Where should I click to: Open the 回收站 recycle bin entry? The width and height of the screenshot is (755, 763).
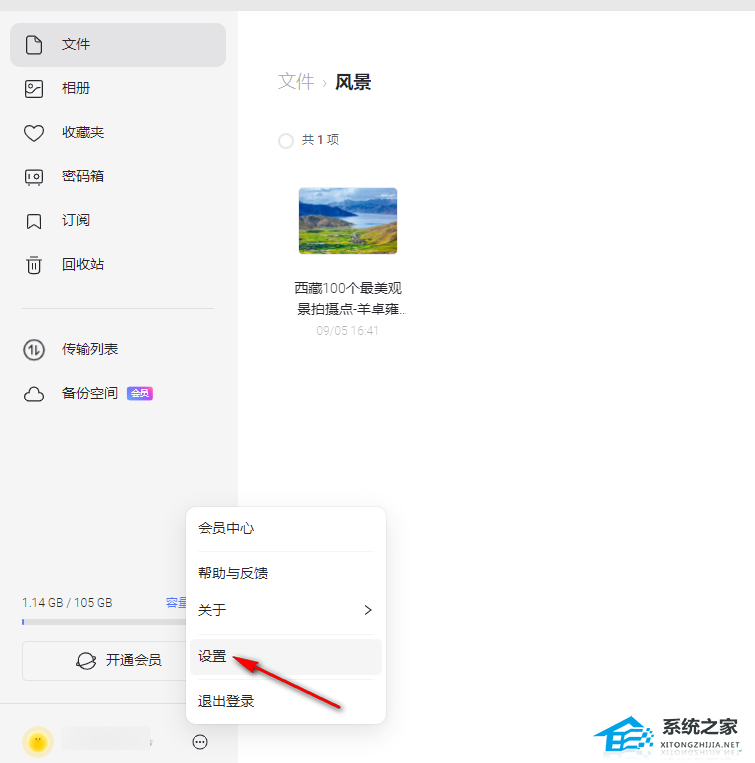[118, 265]
